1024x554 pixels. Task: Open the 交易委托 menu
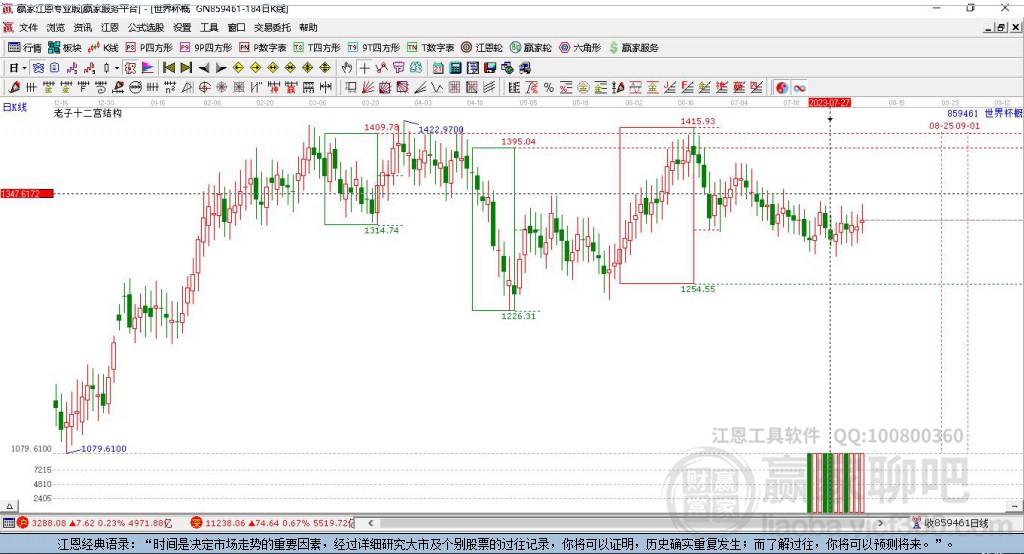pyautogui.click(x=272, y=27)
